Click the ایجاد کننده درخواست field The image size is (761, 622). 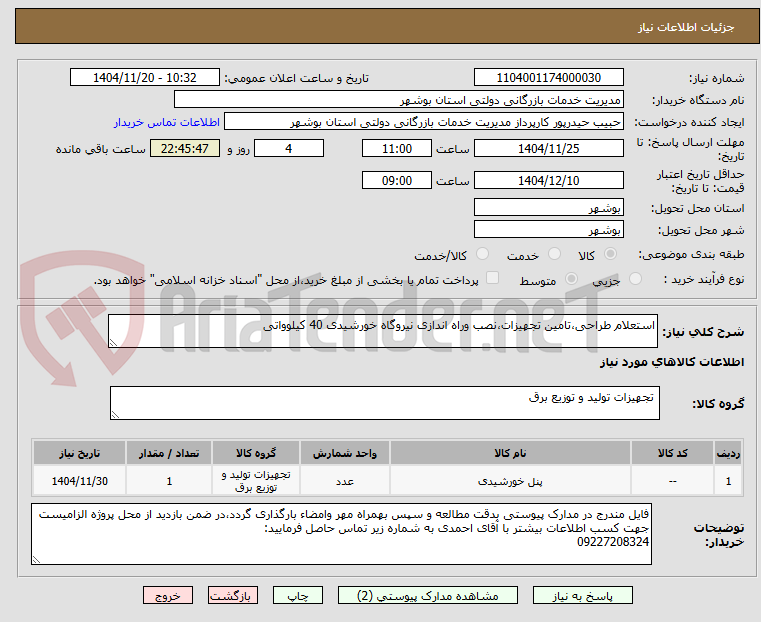click(424, 122)
